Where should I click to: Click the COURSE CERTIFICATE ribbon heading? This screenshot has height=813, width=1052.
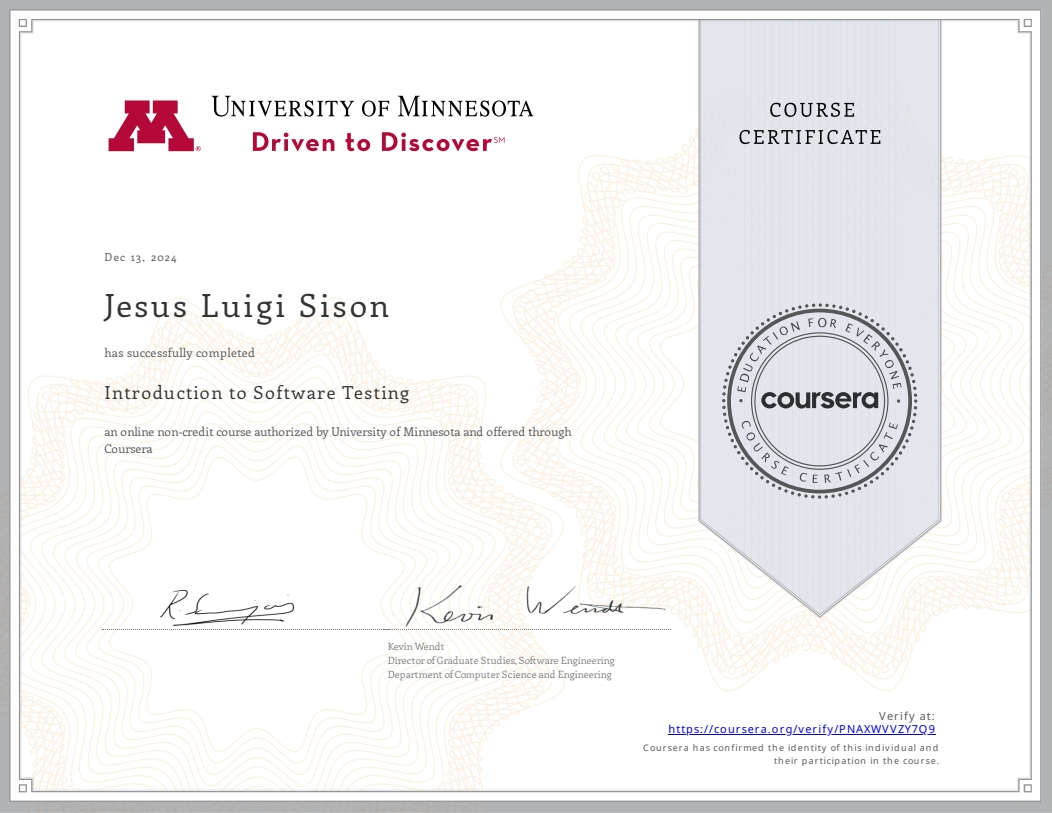pyautogui.click(x=810, y=124)
